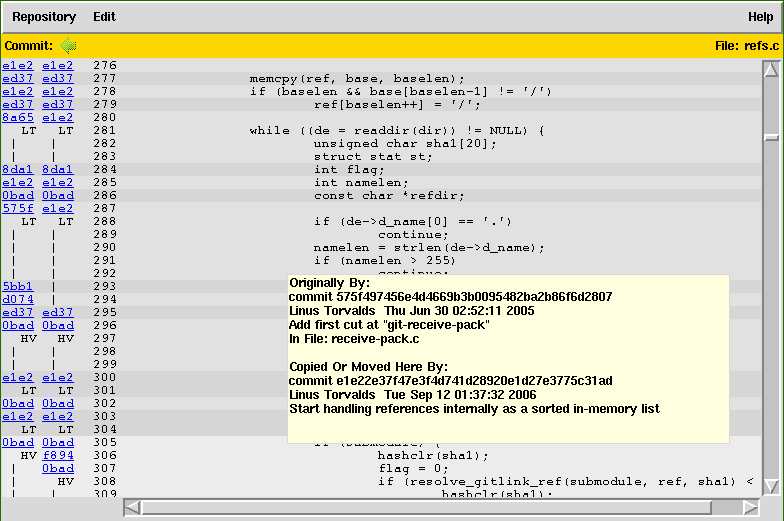Image resolution: width=784 pixels, height=521 pixels.
Task: Open the Repository menu
Action: 44,17
